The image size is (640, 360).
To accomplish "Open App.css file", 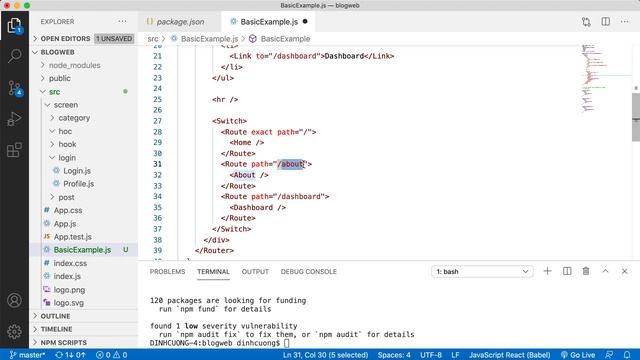I will point(68,210).
